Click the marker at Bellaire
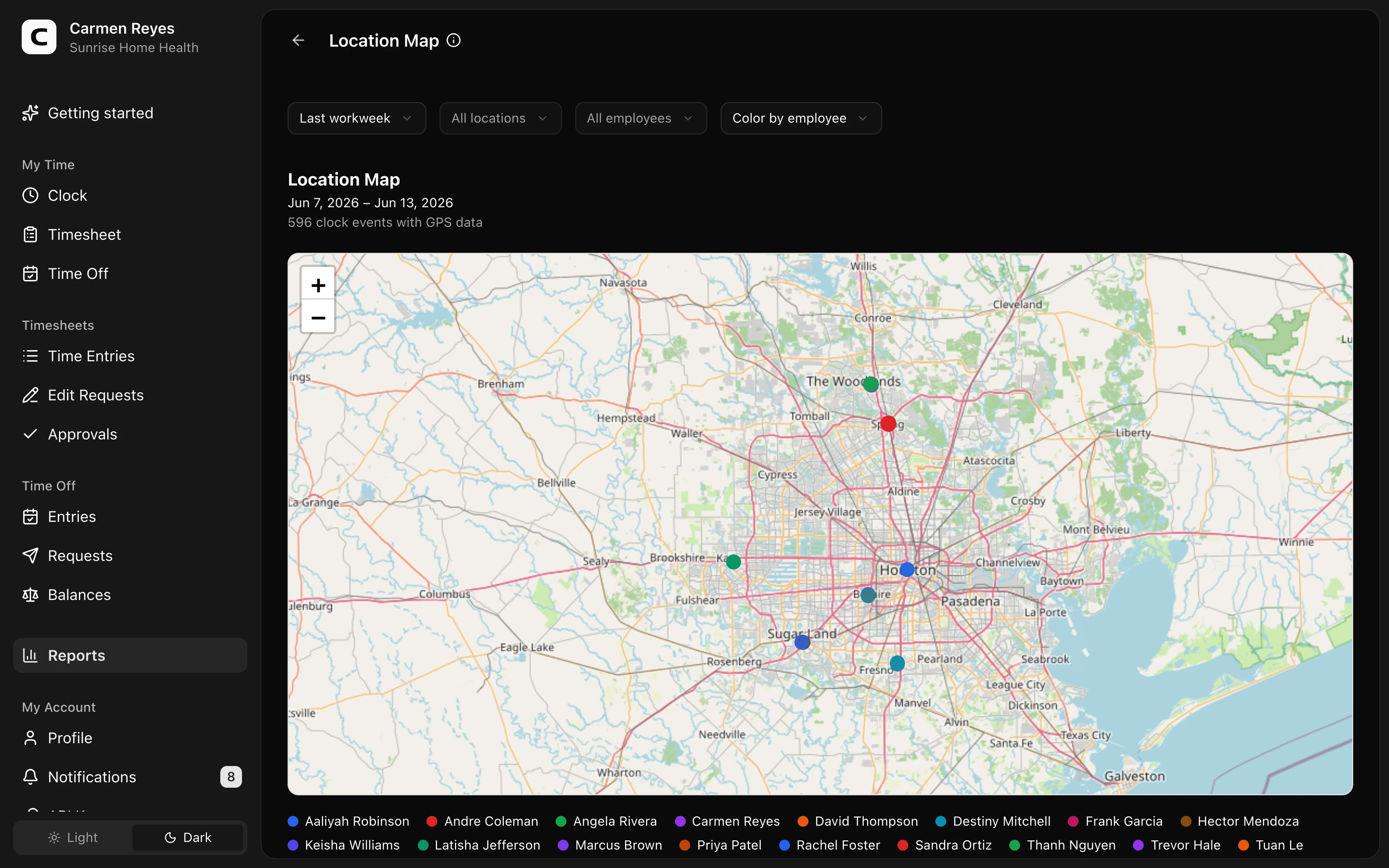This screenshot has width=1389, height=868. tap(868, 595)
